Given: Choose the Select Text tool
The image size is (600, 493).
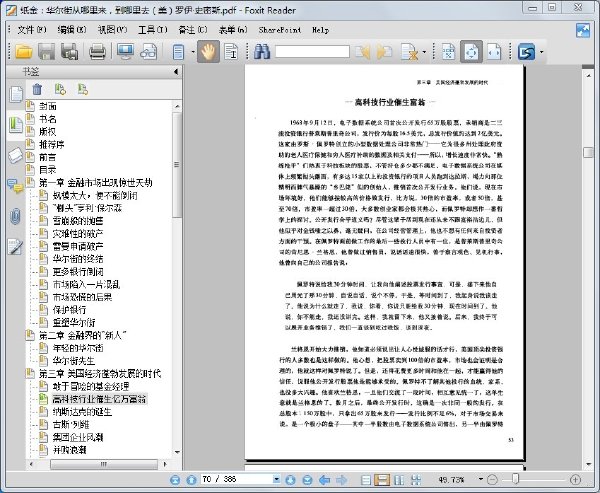Looking at the screenshot, I should pyautogui.click(x=231, y=51).
